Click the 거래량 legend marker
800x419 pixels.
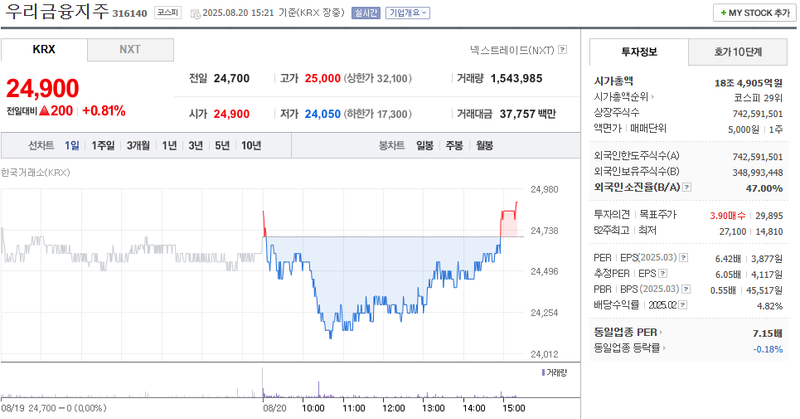(543, 373)
